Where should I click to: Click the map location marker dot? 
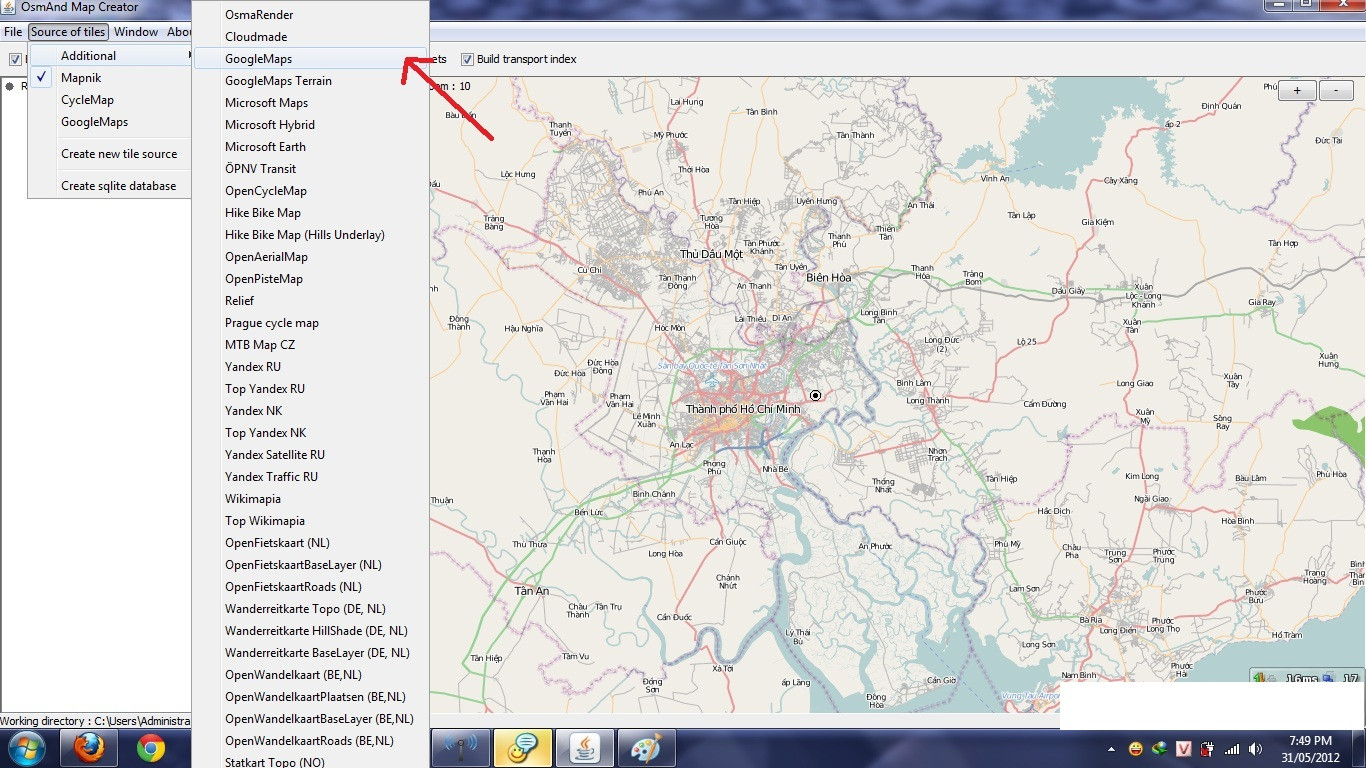click(x=815, y=395)
